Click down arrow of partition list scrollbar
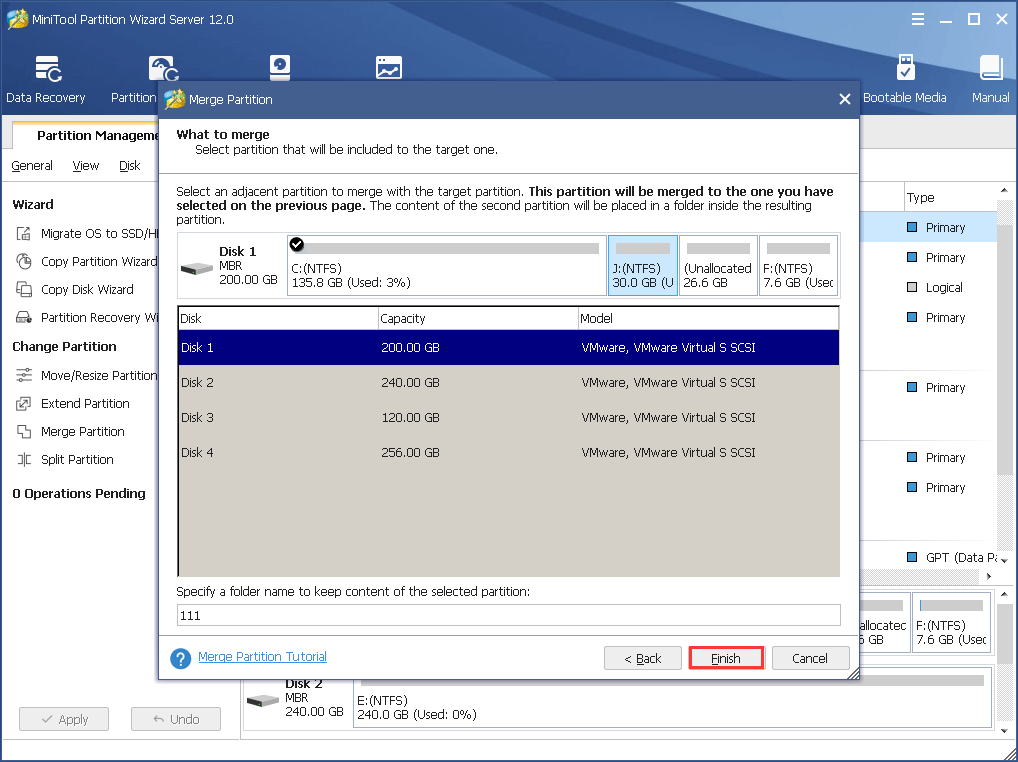Screen dimensions: 1018x762 pyautogui.click(x=1005, y=559)
